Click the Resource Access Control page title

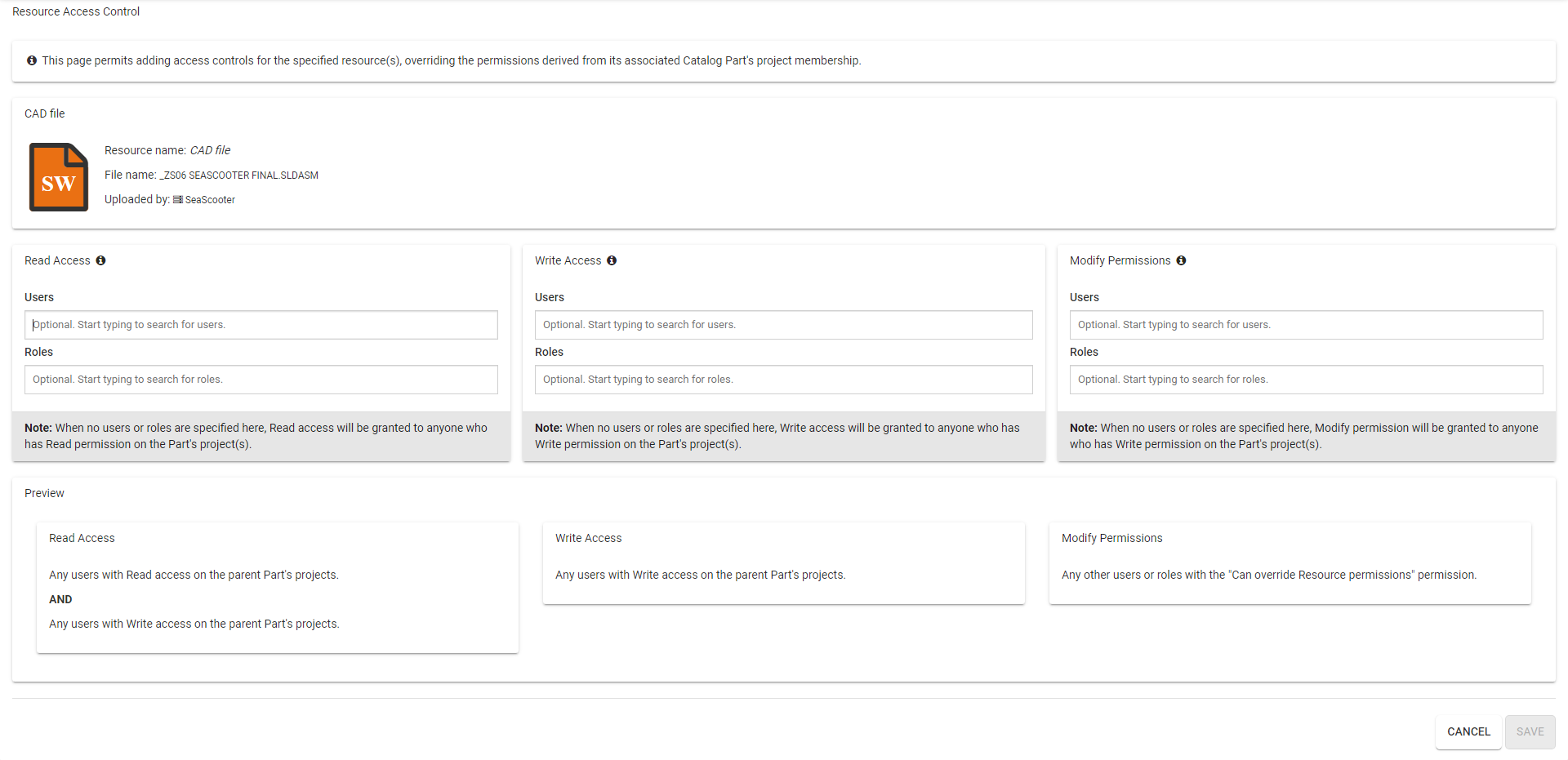(x=76, y=11)
